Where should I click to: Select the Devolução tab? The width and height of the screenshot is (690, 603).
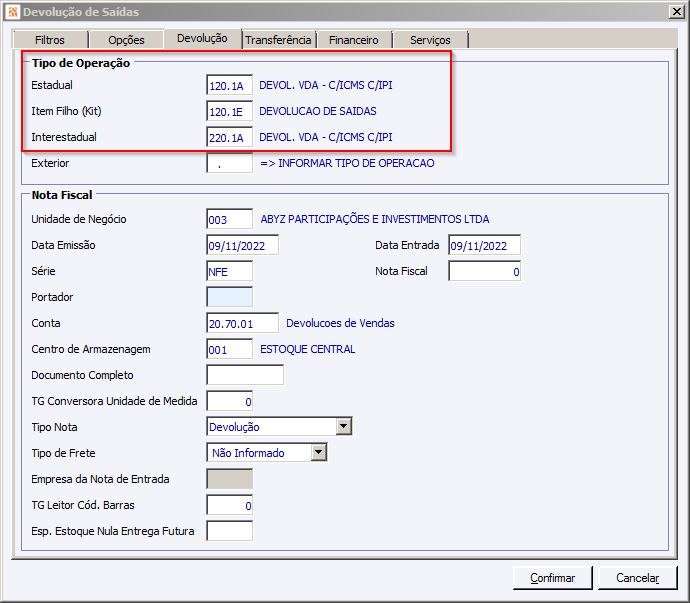tap(202, 38)
